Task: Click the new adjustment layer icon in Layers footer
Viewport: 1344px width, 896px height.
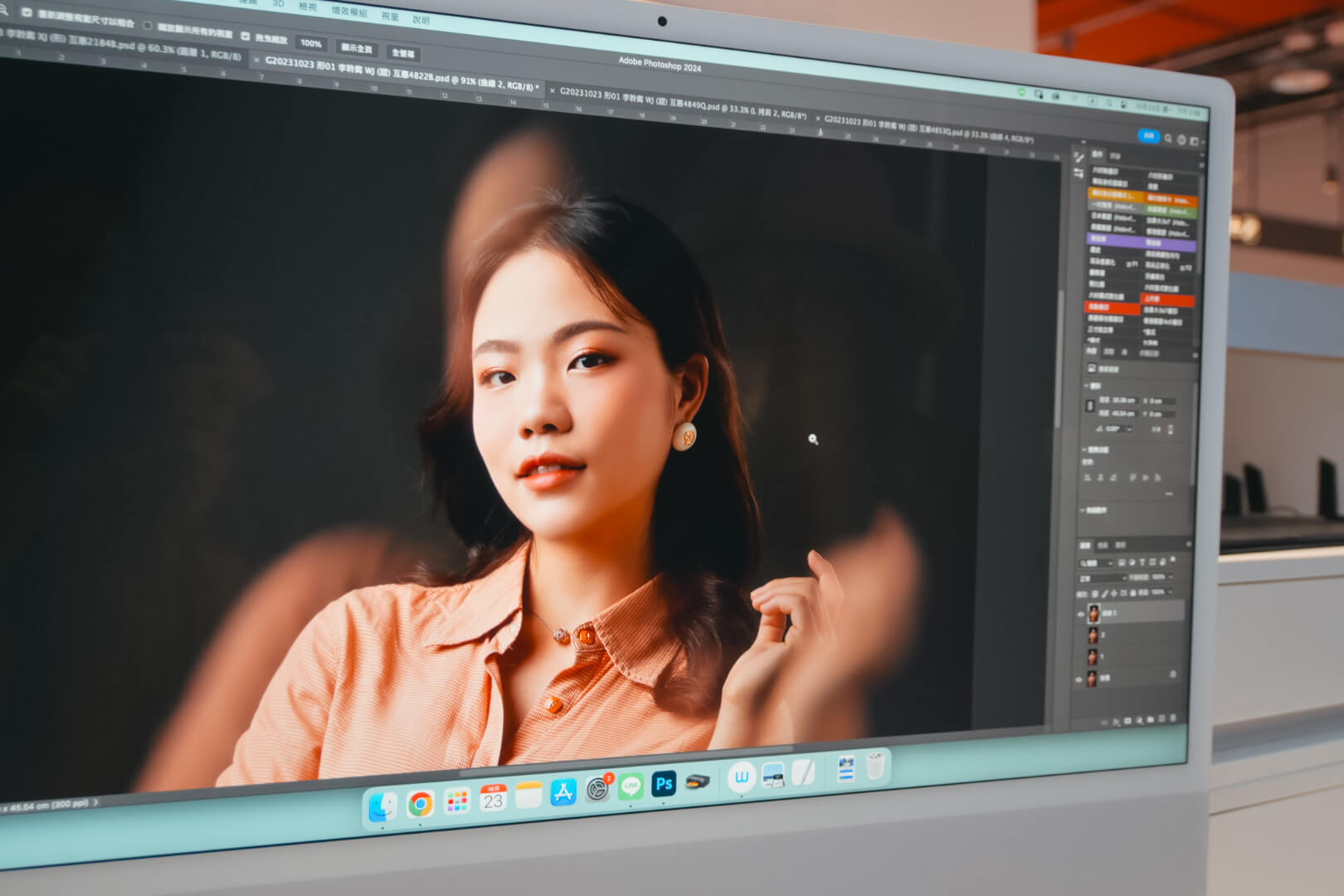Action: coord(1139,721)
